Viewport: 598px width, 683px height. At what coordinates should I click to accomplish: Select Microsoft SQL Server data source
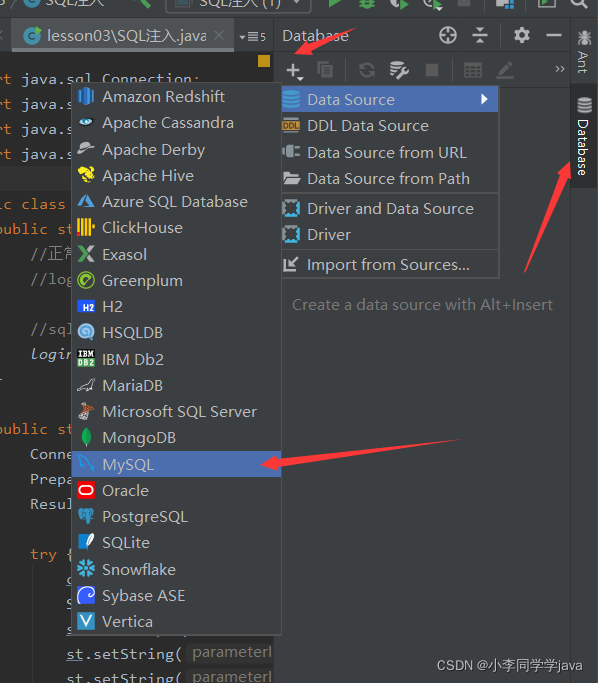tap(176, 412)
